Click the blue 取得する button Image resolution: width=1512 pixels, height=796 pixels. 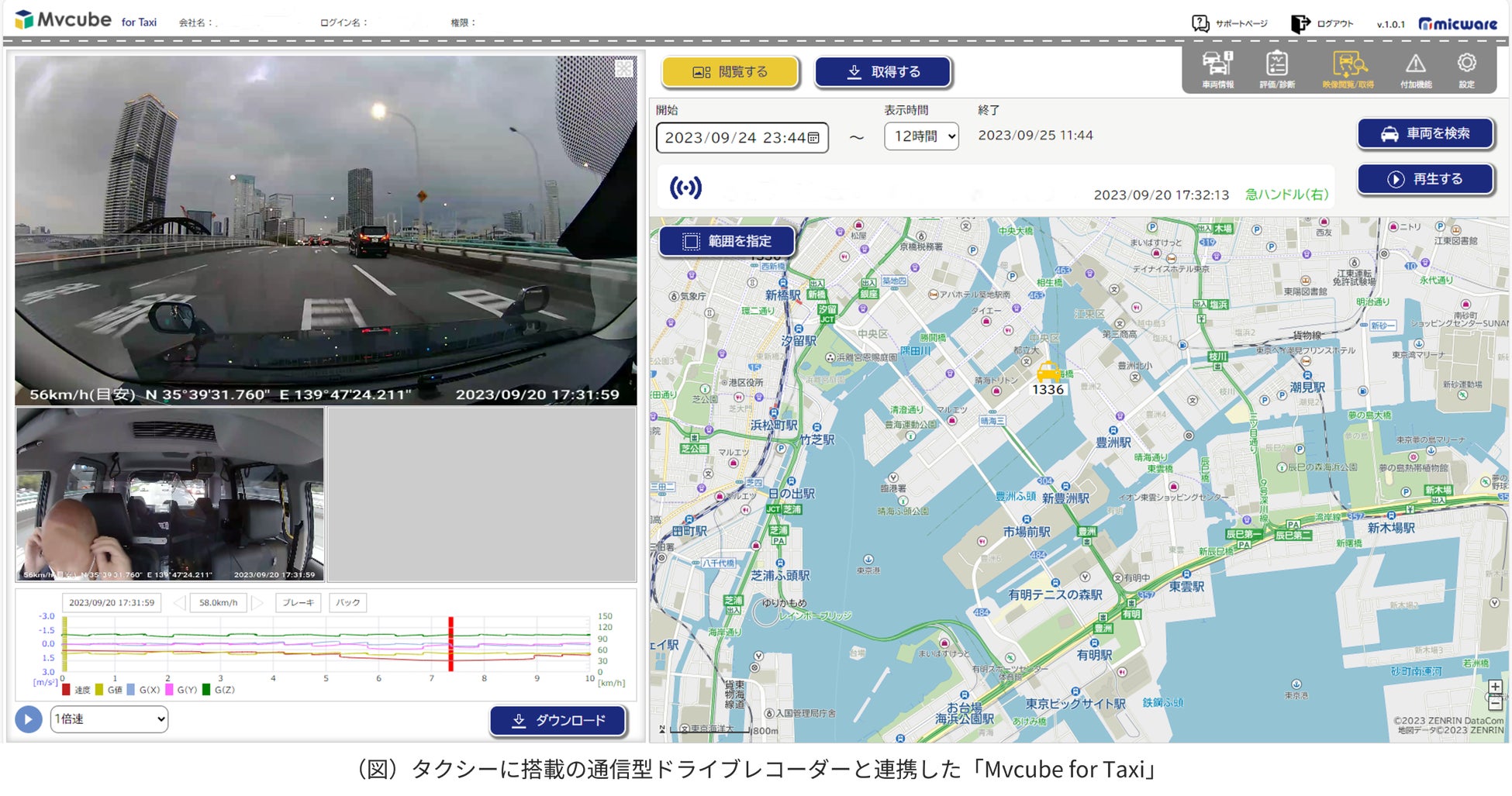tap(882, 72)
